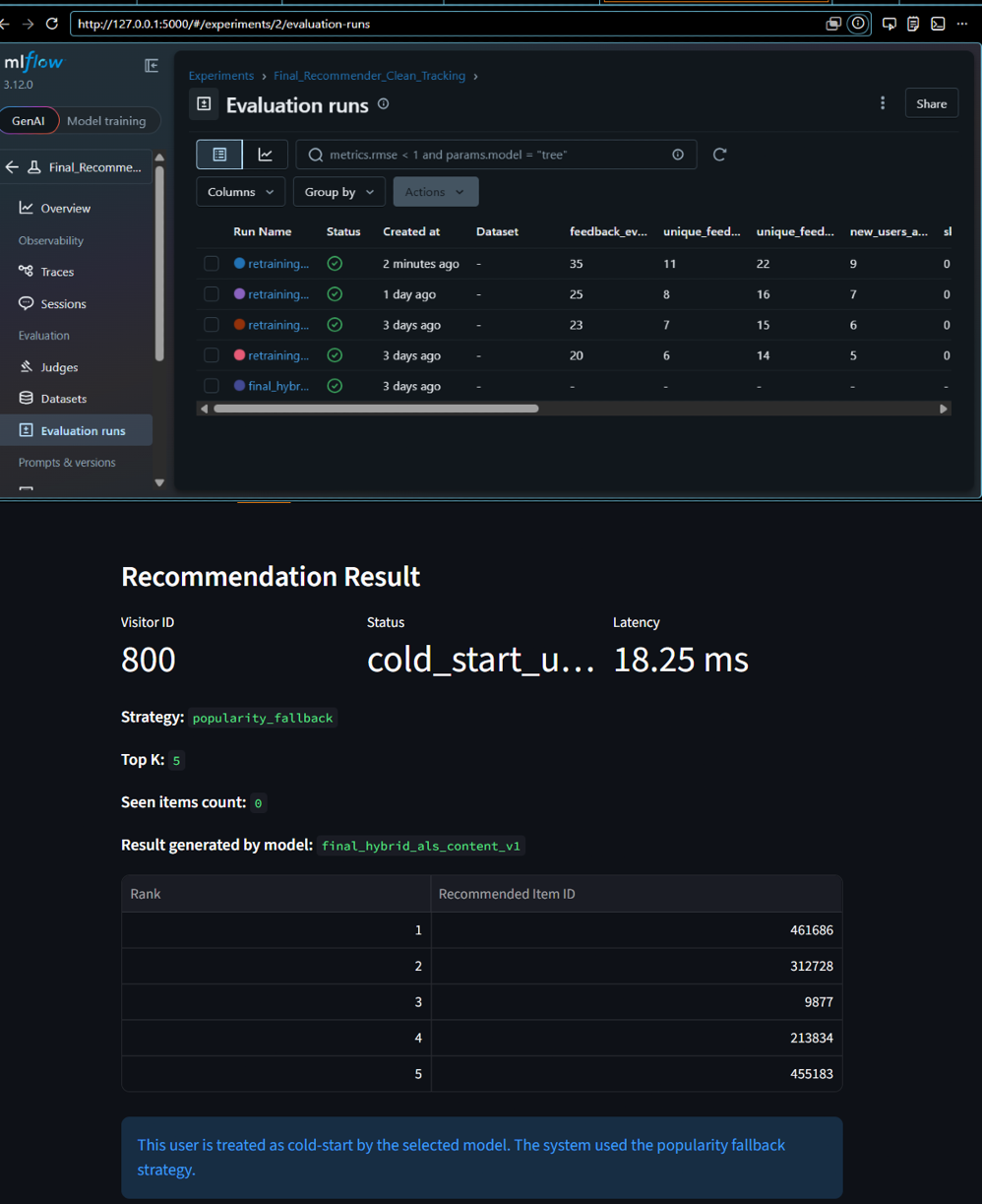Image resolution: width=982 pixels, height=1204 pixels.
Task: Click item ID 312728 cell
Action: click(637, 966)
